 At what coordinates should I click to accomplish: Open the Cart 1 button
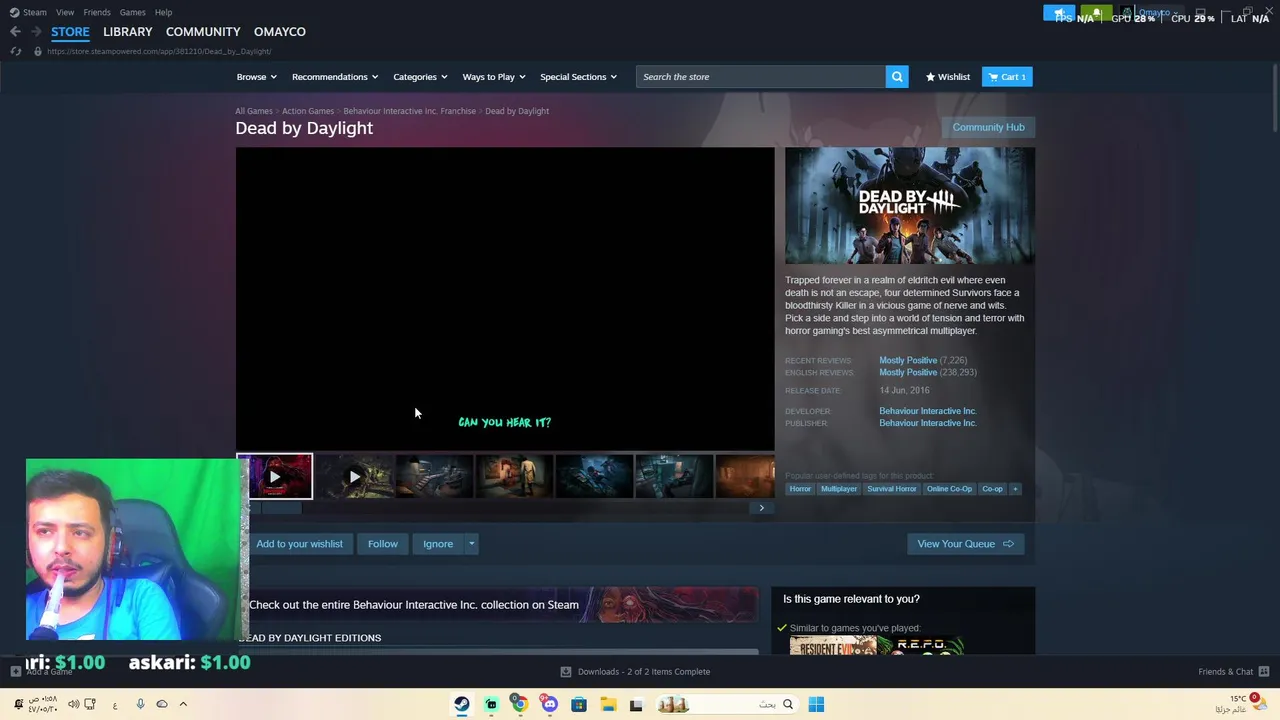click(x=1007, y=77)
